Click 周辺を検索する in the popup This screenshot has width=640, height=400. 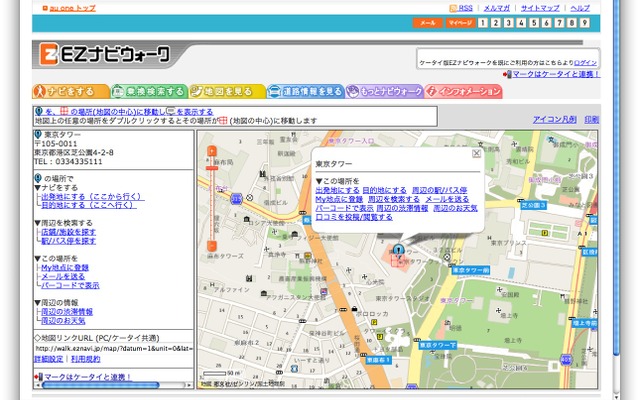[394, 200]
